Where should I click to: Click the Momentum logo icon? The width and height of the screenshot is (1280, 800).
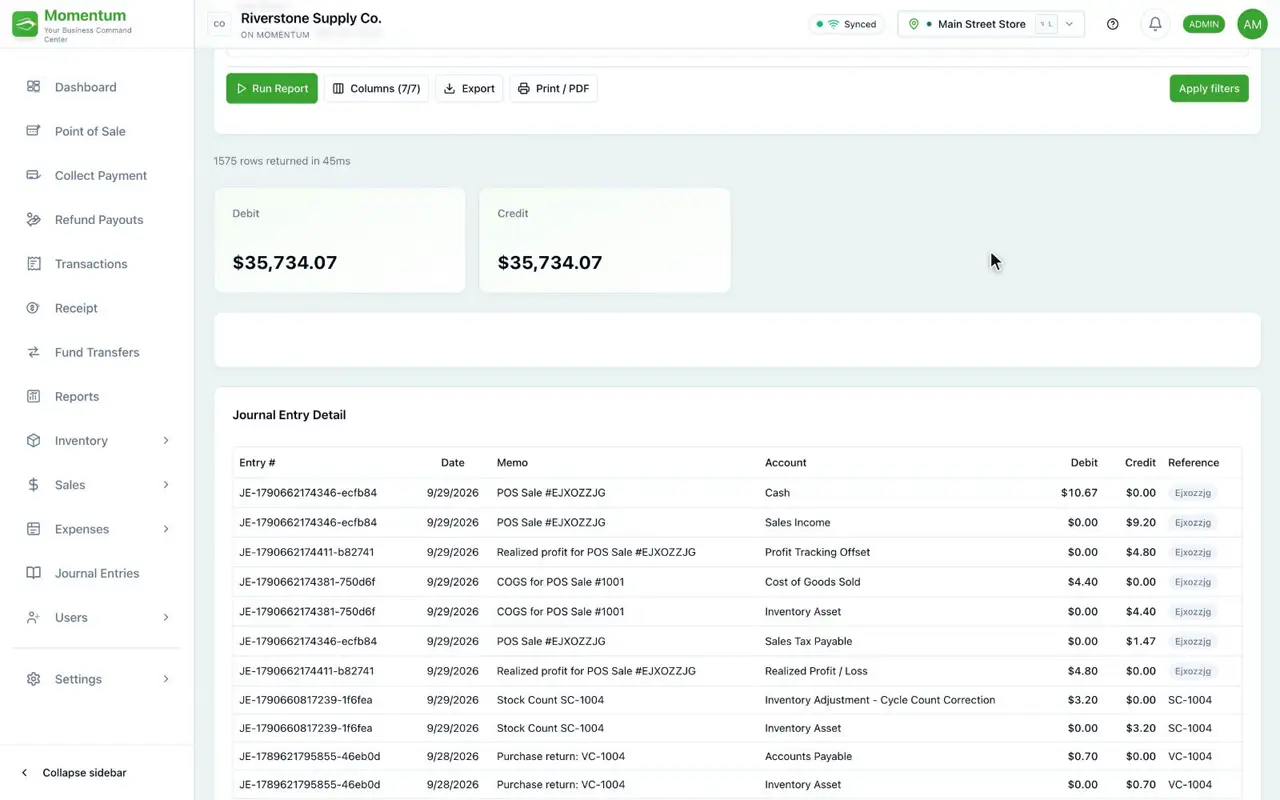[x=25, y=24]
